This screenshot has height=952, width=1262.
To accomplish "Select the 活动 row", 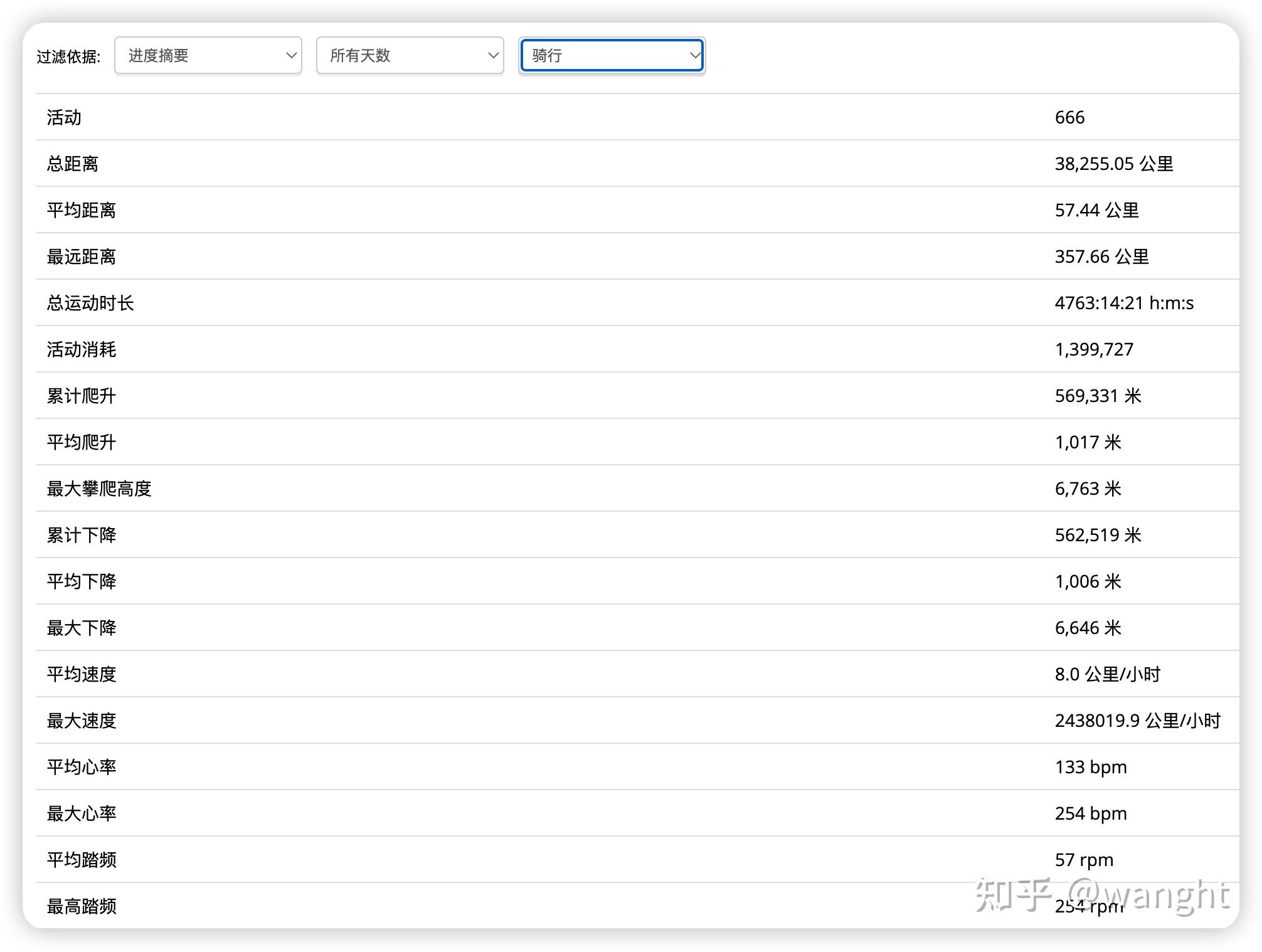I will [x=64, y=117].
